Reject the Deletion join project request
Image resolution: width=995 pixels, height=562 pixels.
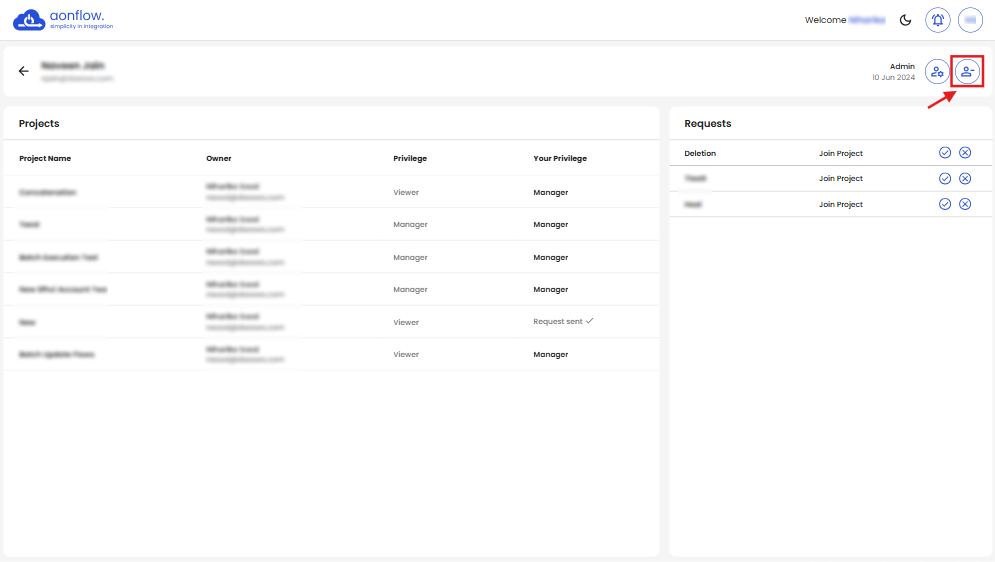965,153
